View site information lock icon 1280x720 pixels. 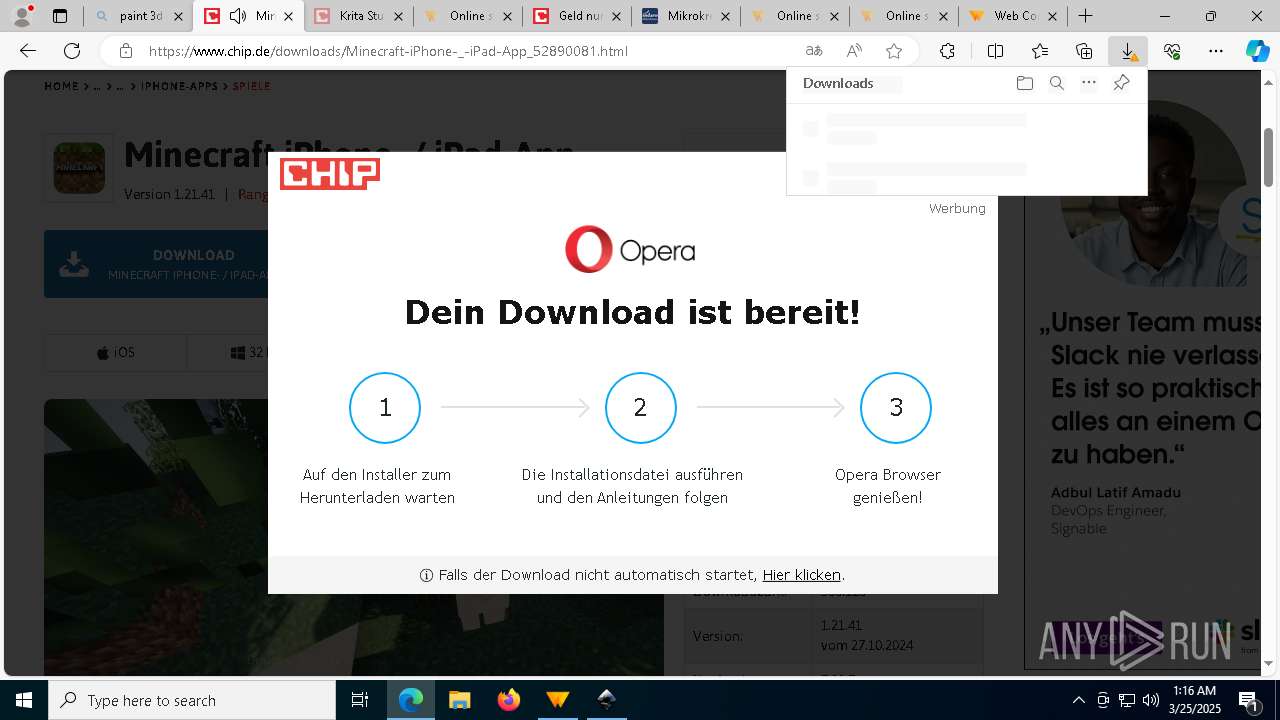point(126,51)
